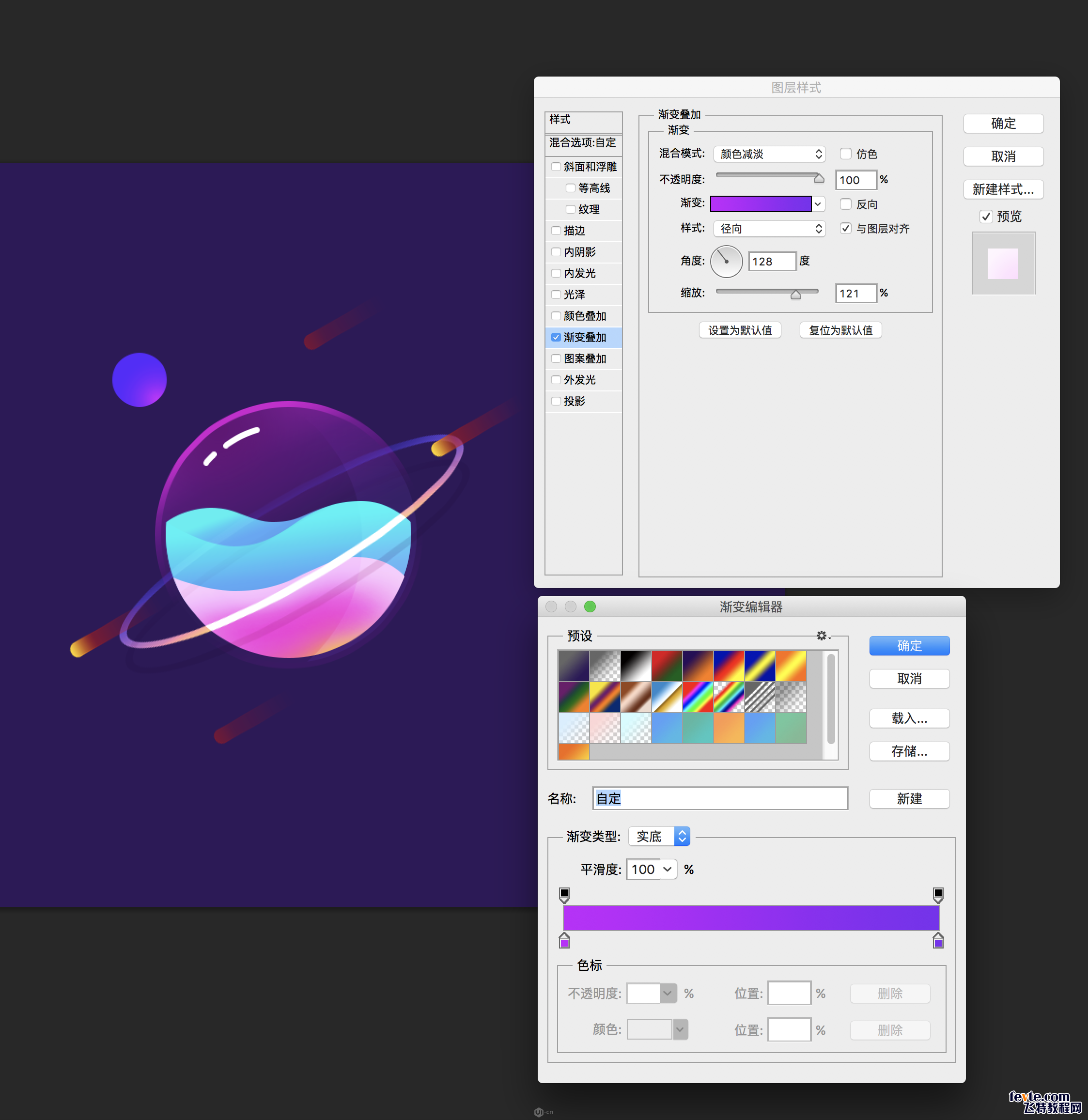Select the right violet color stop
Screen dimensions: 1088x1120
tap(938, 941)
